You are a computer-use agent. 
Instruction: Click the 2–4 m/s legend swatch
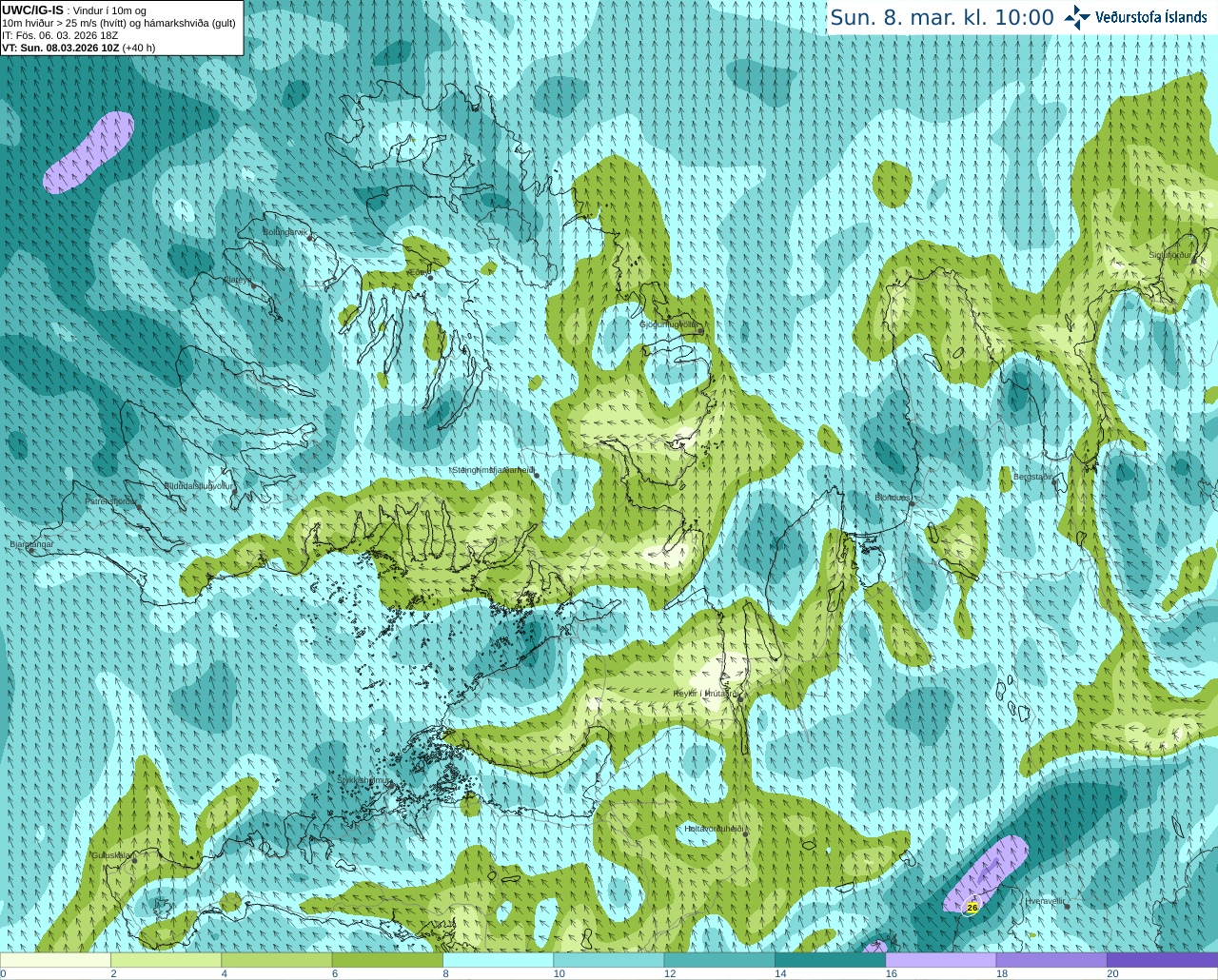point(166,960)
